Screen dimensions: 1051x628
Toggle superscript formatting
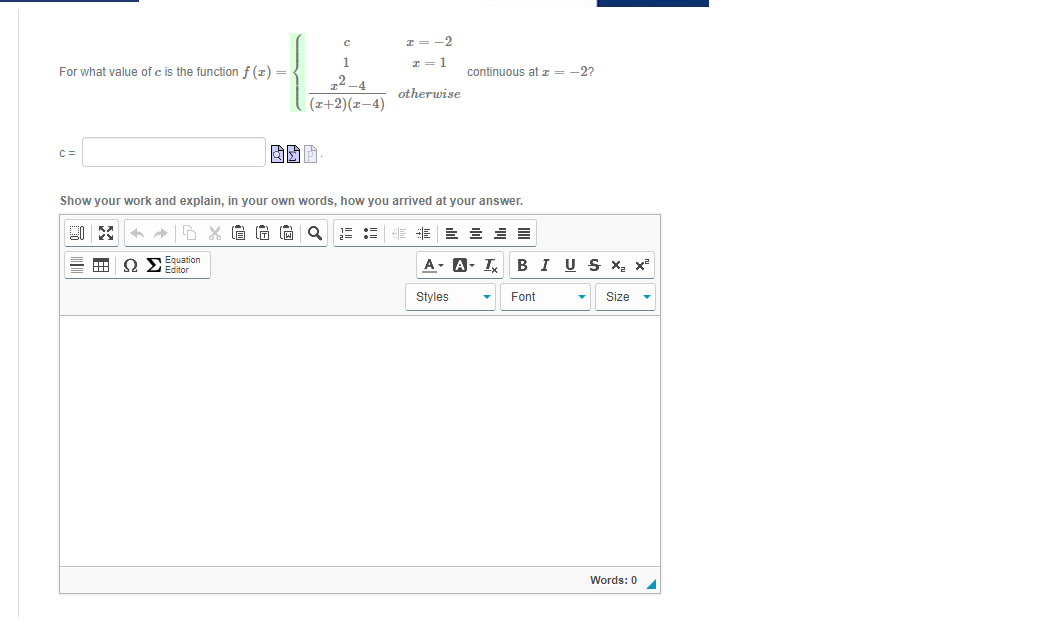(642, 265)
